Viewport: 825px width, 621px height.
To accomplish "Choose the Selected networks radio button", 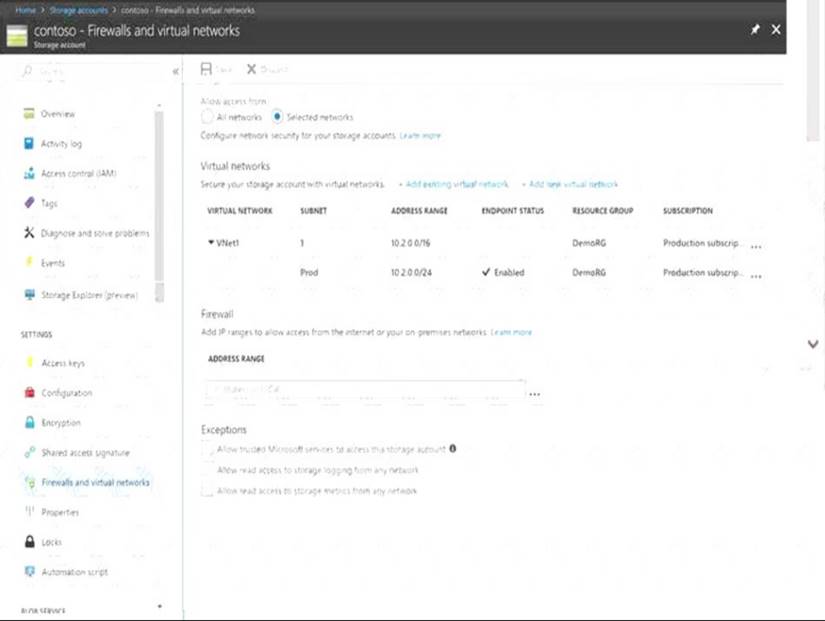I will point(278,117).
